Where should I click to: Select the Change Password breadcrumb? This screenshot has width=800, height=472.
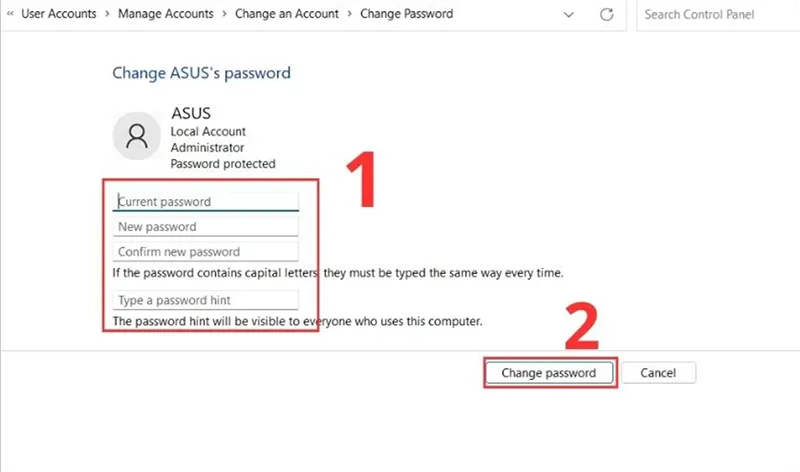click(407, 14)
